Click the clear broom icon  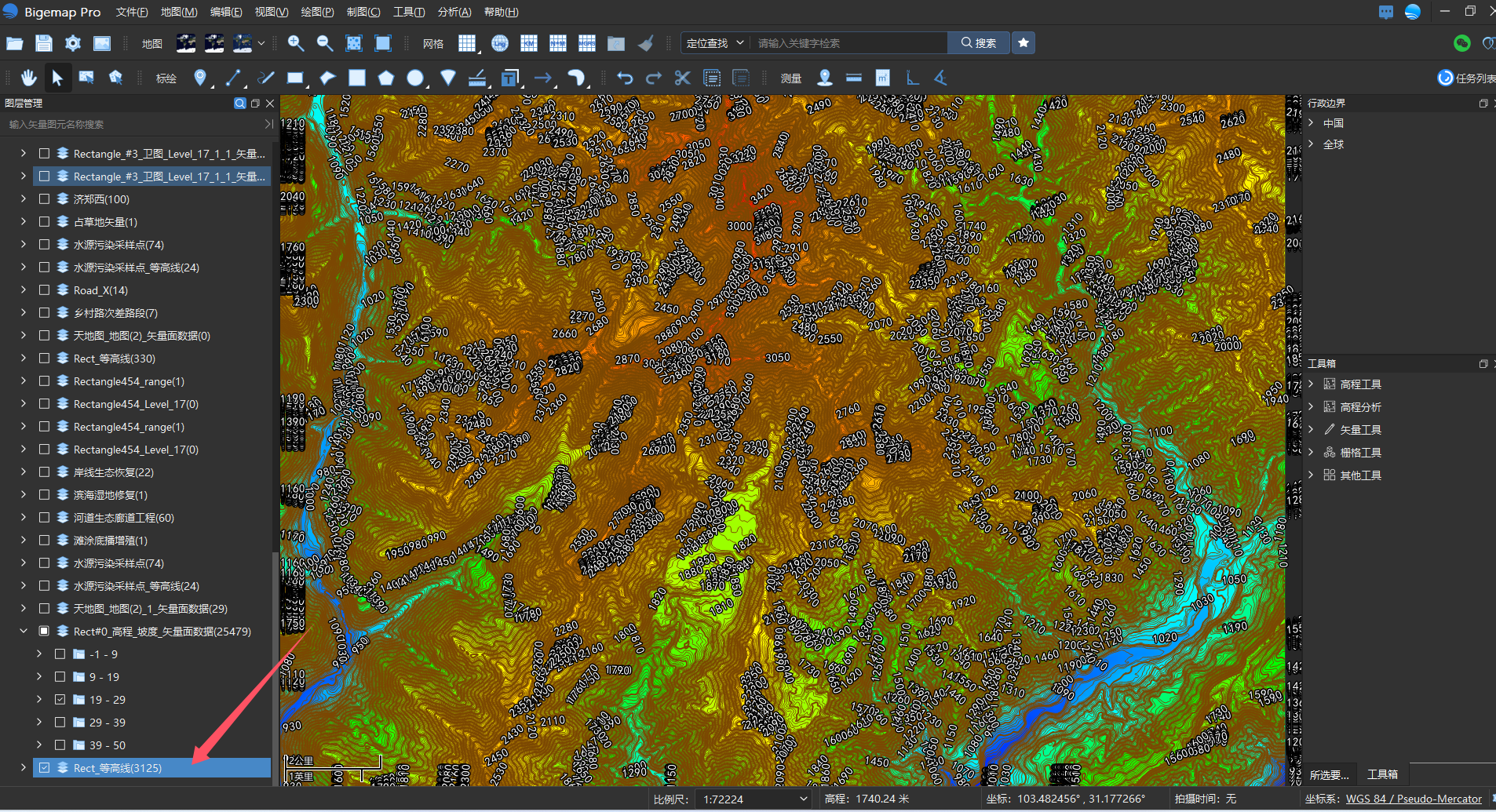pyautogui.click(x=645, y=43)
